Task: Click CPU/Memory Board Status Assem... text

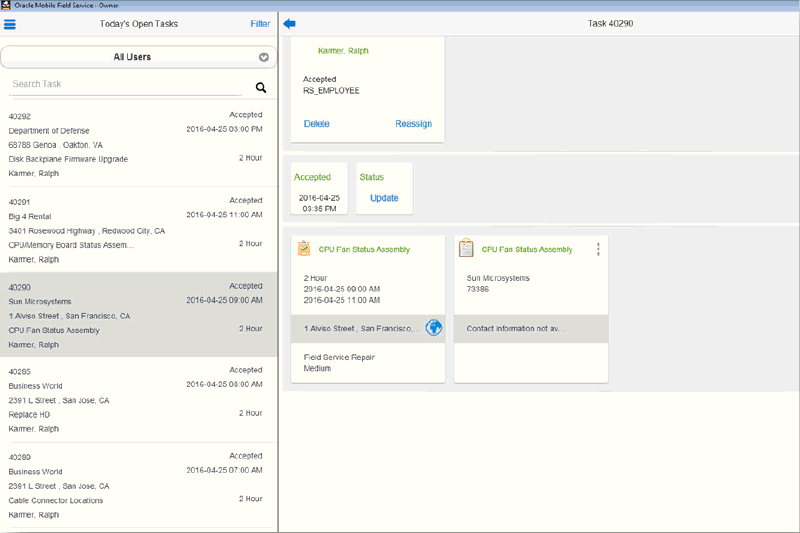Action: point(71,245)
